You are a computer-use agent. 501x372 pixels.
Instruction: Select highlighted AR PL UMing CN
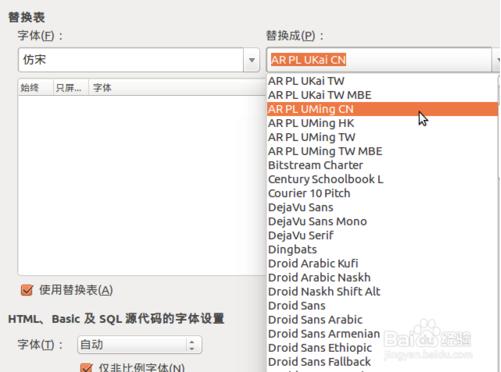[382, 109]
